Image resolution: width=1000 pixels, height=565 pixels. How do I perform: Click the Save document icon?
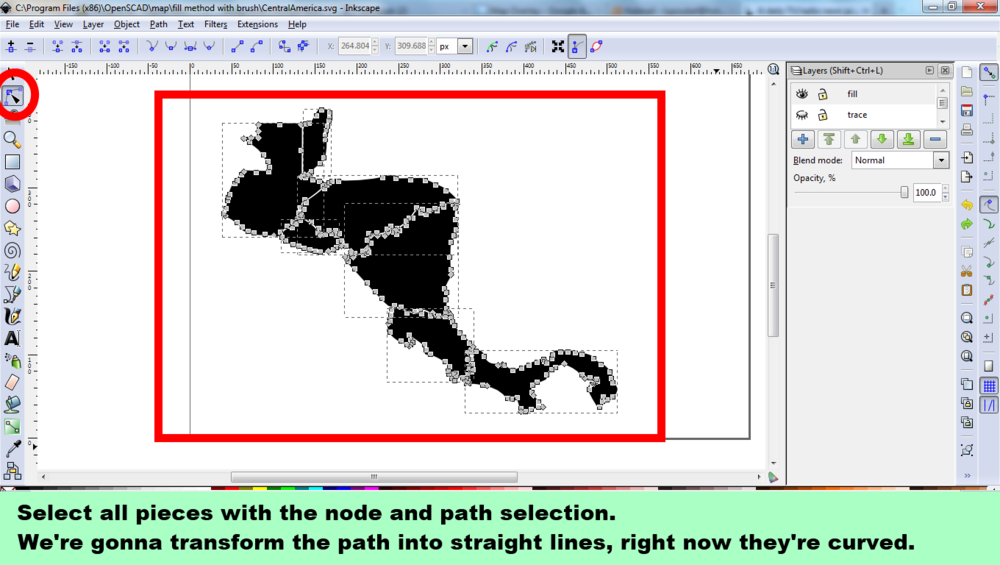967,110
